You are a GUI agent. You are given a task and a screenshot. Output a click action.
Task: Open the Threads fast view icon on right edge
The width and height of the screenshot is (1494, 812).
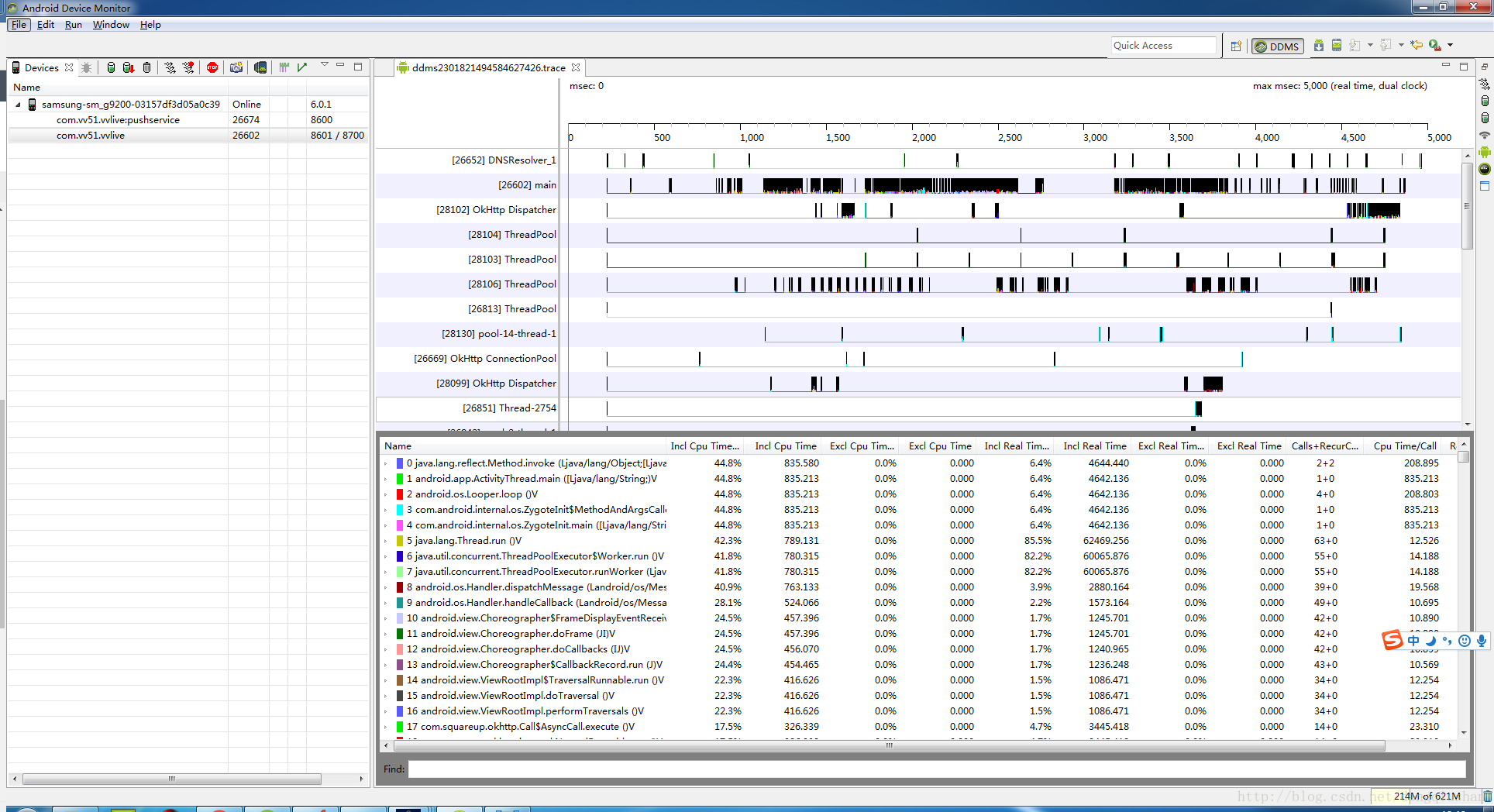[x=1485, y=84]
